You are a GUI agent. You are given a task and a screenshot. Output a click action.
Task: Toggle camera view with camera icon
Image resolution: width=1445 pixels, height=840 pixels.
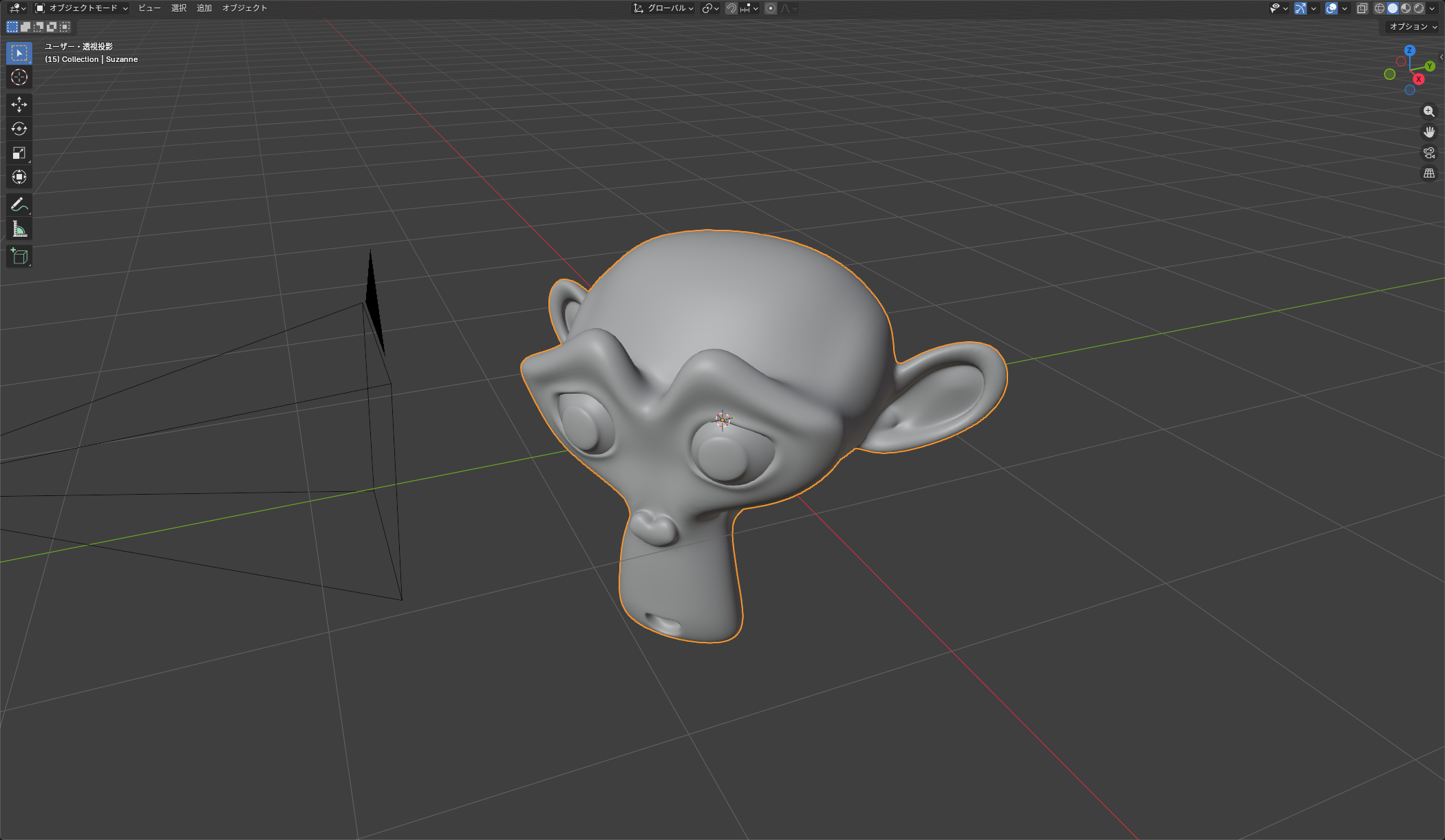tap(1429, 153)
